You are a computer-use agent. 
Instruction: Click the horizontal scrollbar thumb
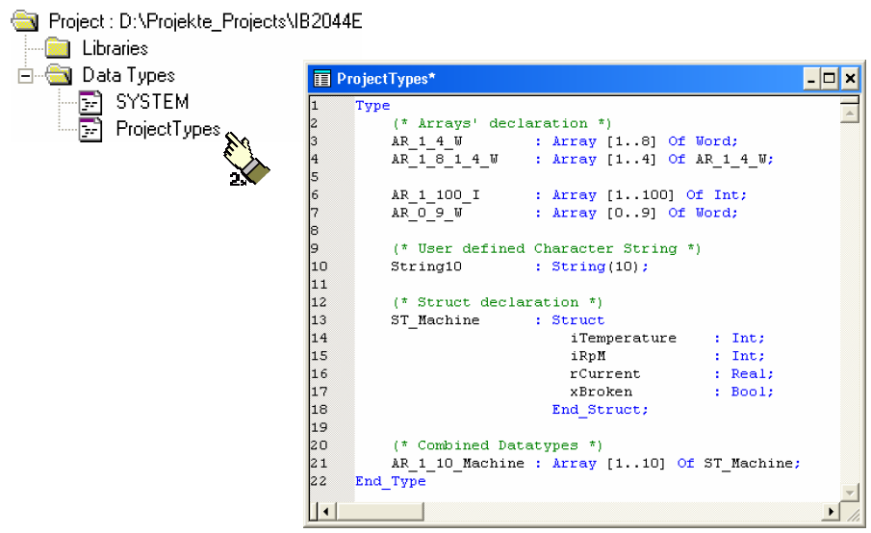pos(379,511)
